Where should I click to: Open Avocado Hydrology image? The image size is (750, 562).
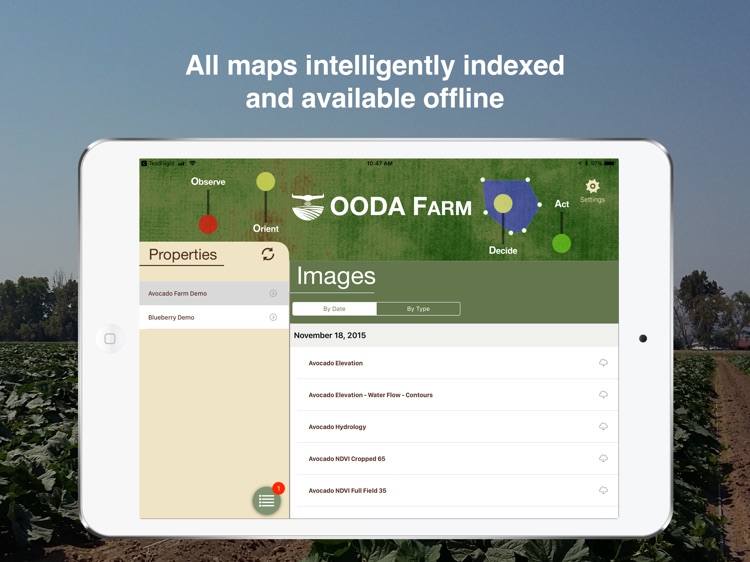(454, 427)
